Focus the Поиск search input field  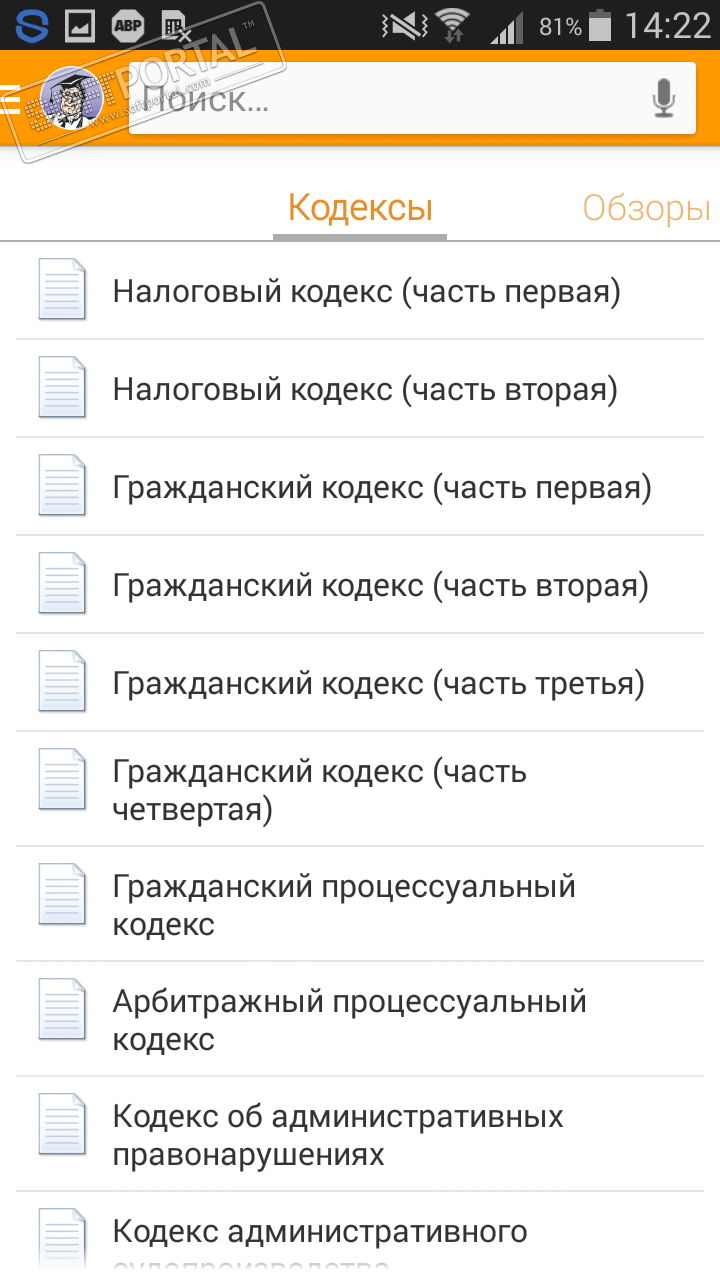point(390,99)
